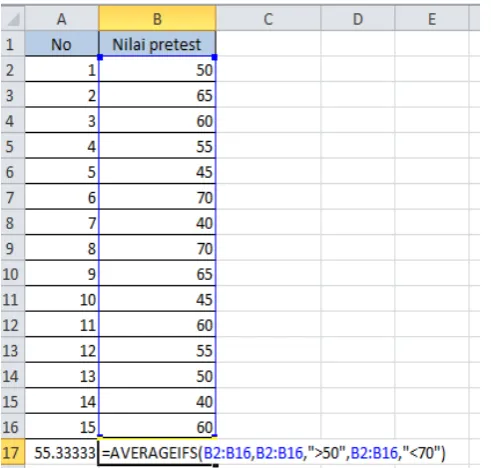Click cell B9 with value 70

pos(157,248)
